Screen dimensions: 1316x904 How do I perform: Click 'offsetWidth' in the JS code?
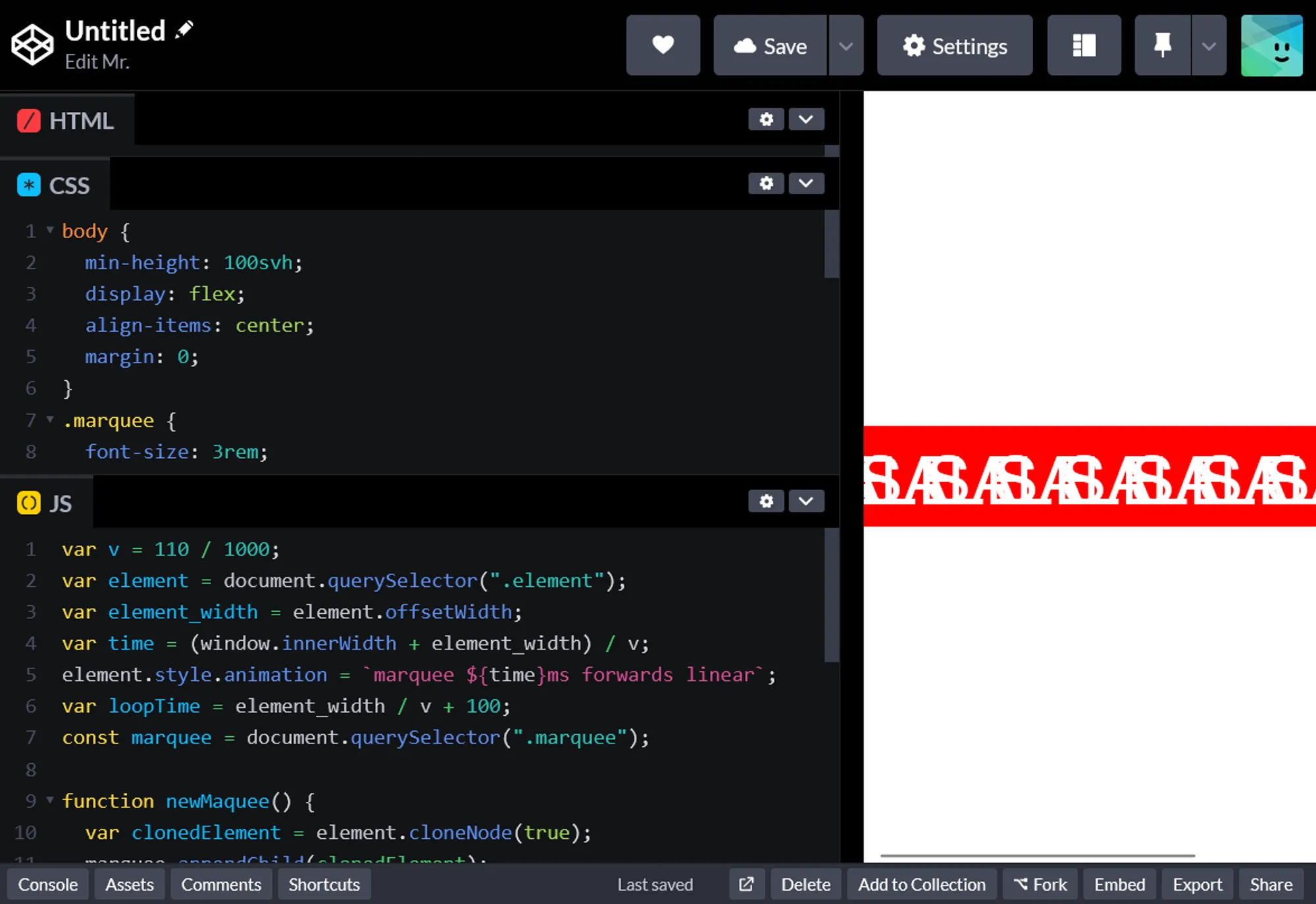(449, 612)
